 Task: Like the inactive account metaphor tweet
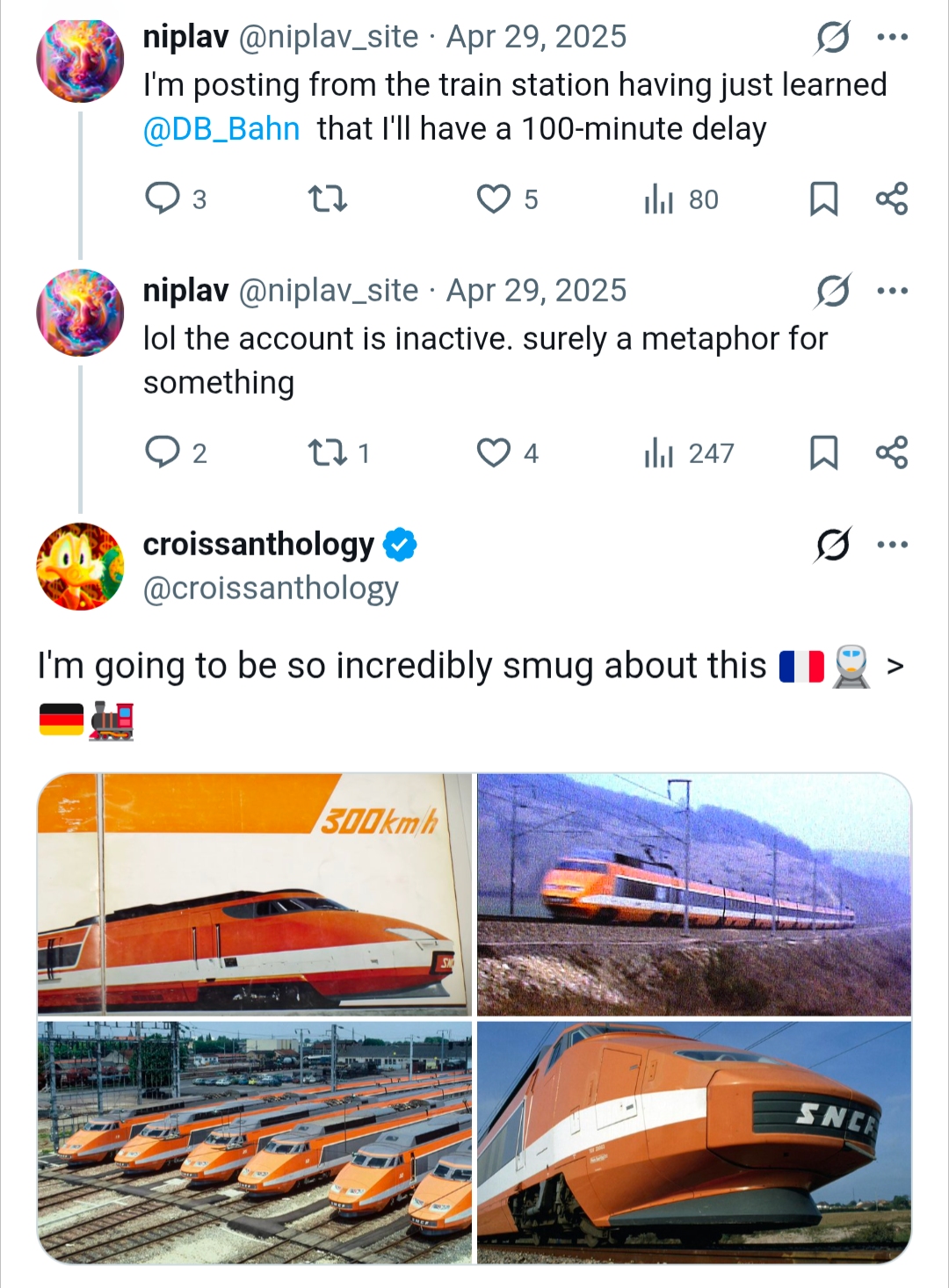tap(494, 452)
